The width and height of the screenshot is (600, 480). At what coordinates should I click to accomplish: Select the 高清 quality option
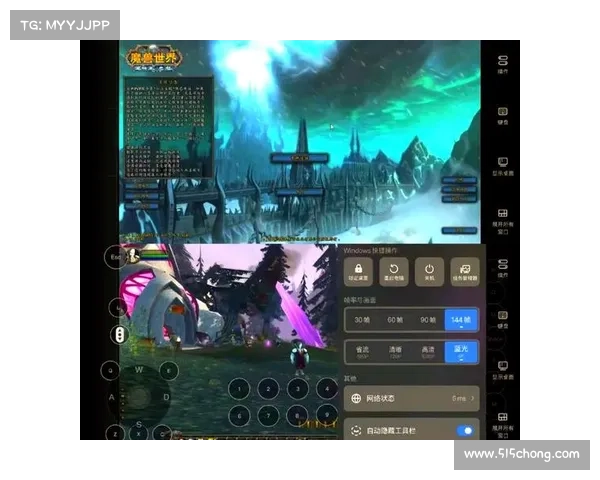tap(428, 351)
